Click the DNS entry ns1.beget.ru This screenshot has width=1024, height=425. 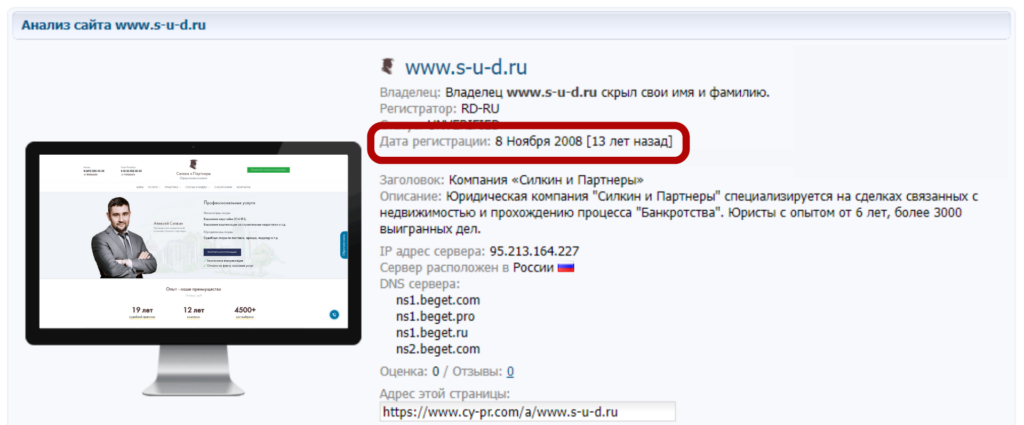433,333
